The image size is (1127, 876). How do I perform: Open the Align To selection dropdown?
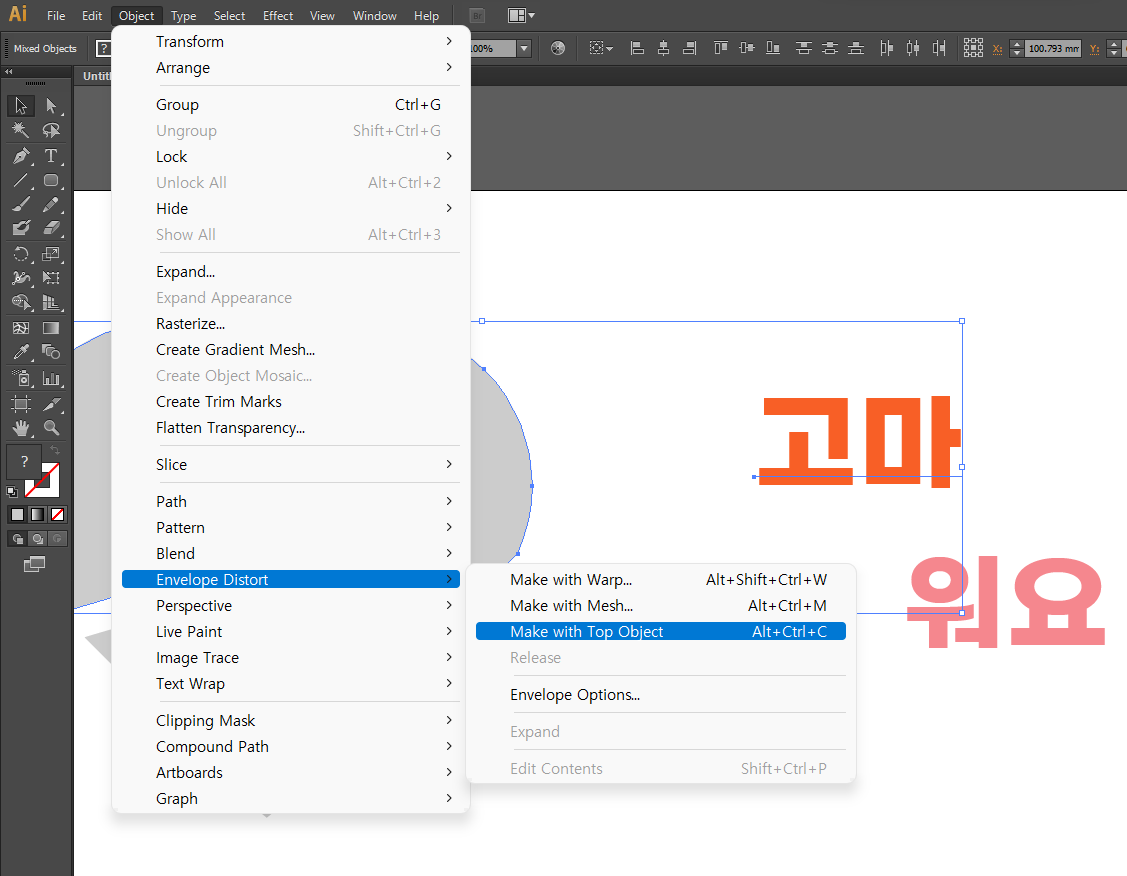tap(601, 48)
